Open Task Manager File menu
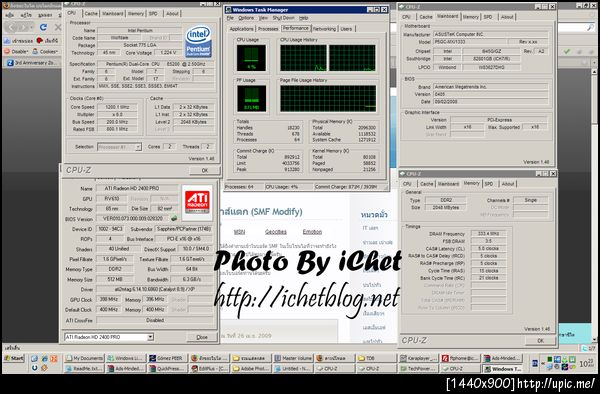Screen dimensions: 600x394 (x=230, y=18)
